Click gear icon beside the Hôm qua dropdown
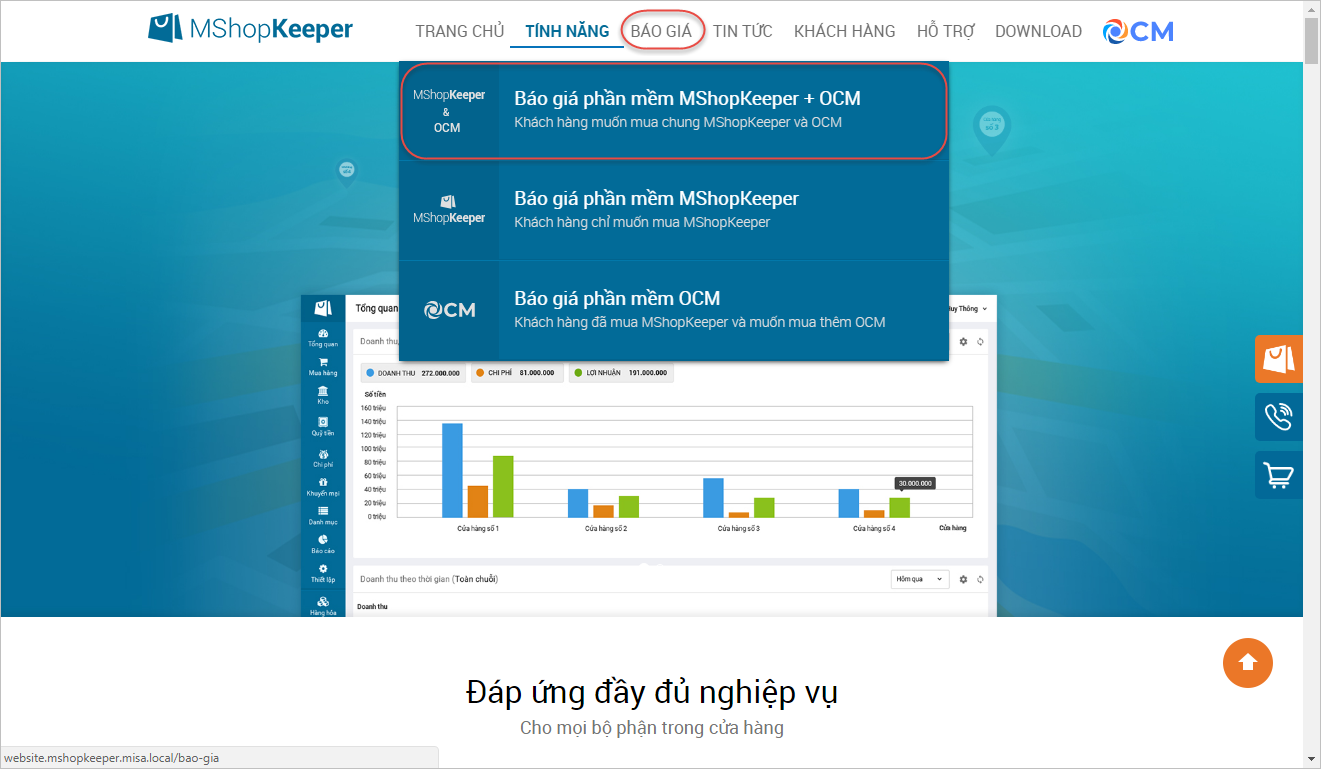 963,579
